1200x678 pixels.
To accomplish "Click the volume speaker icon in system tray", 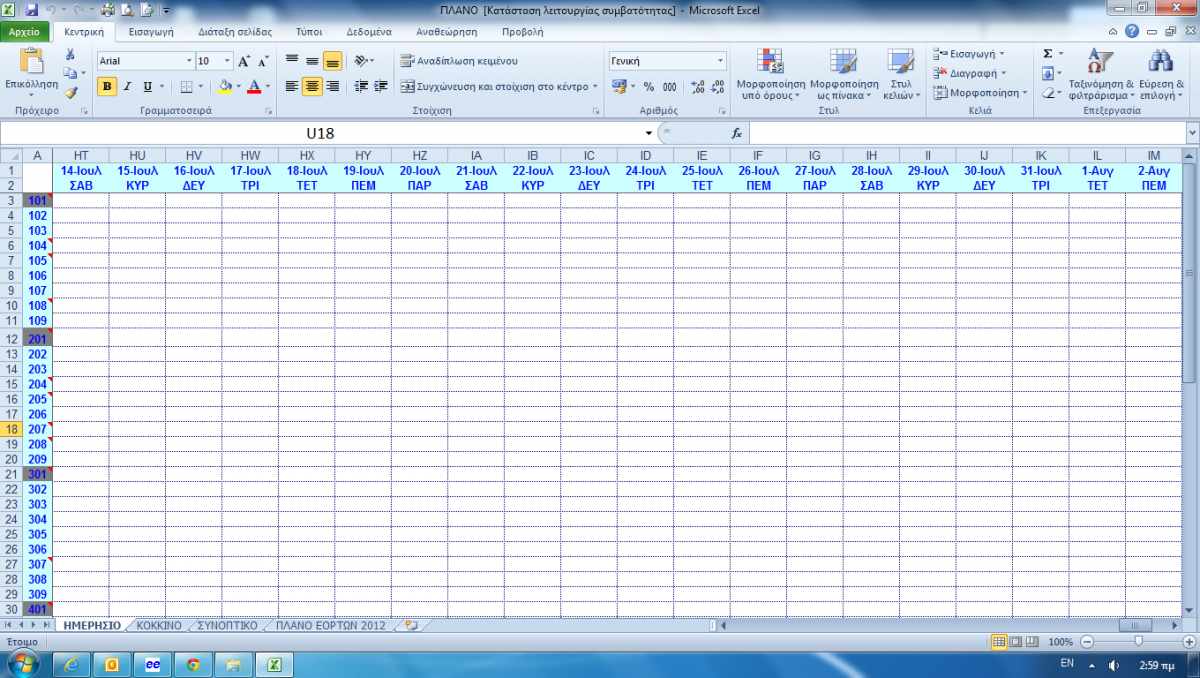I will pyautogui.click(x=1114, y=664).
